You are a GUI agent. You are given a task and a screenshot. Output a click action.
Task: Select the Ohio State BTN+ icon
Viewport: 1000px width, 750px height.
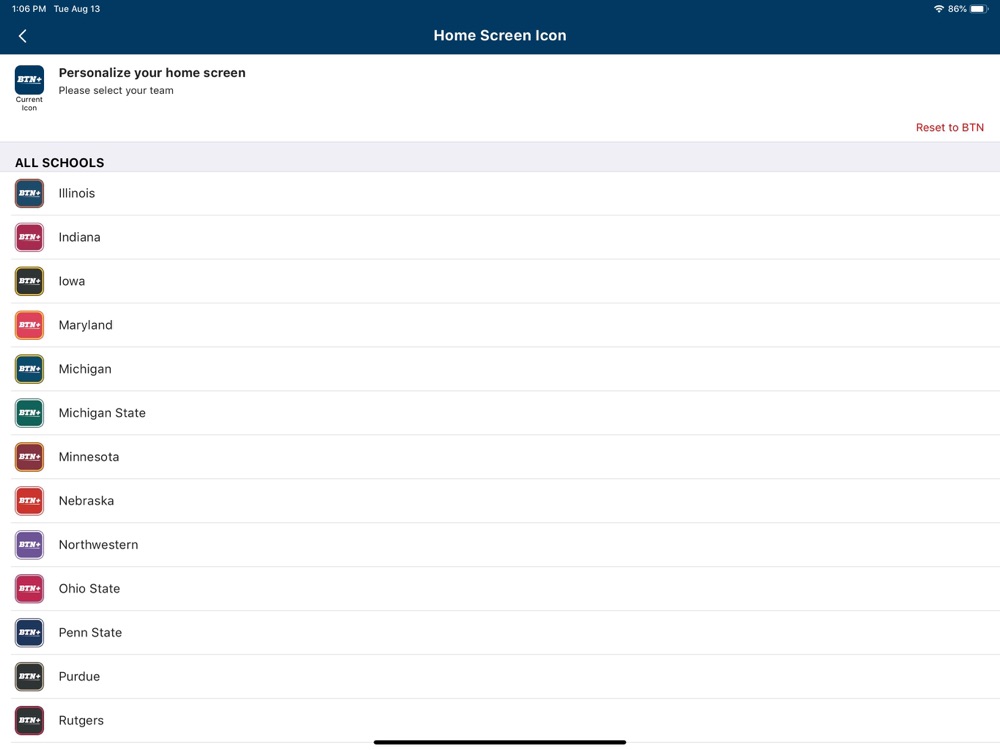click(x=29, y=589)
